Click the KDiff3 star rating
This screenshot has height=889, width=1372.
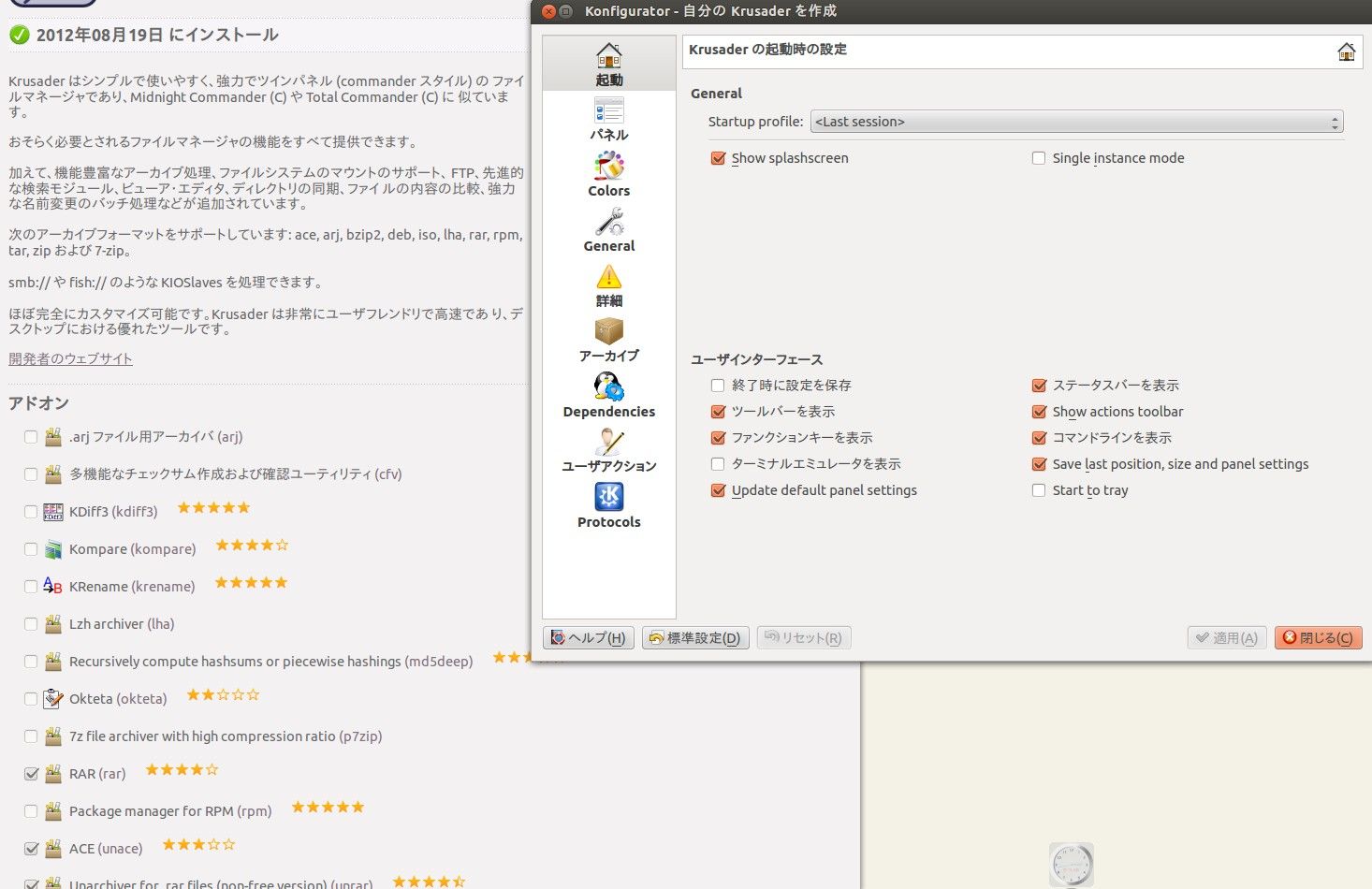tap(214, 508)
